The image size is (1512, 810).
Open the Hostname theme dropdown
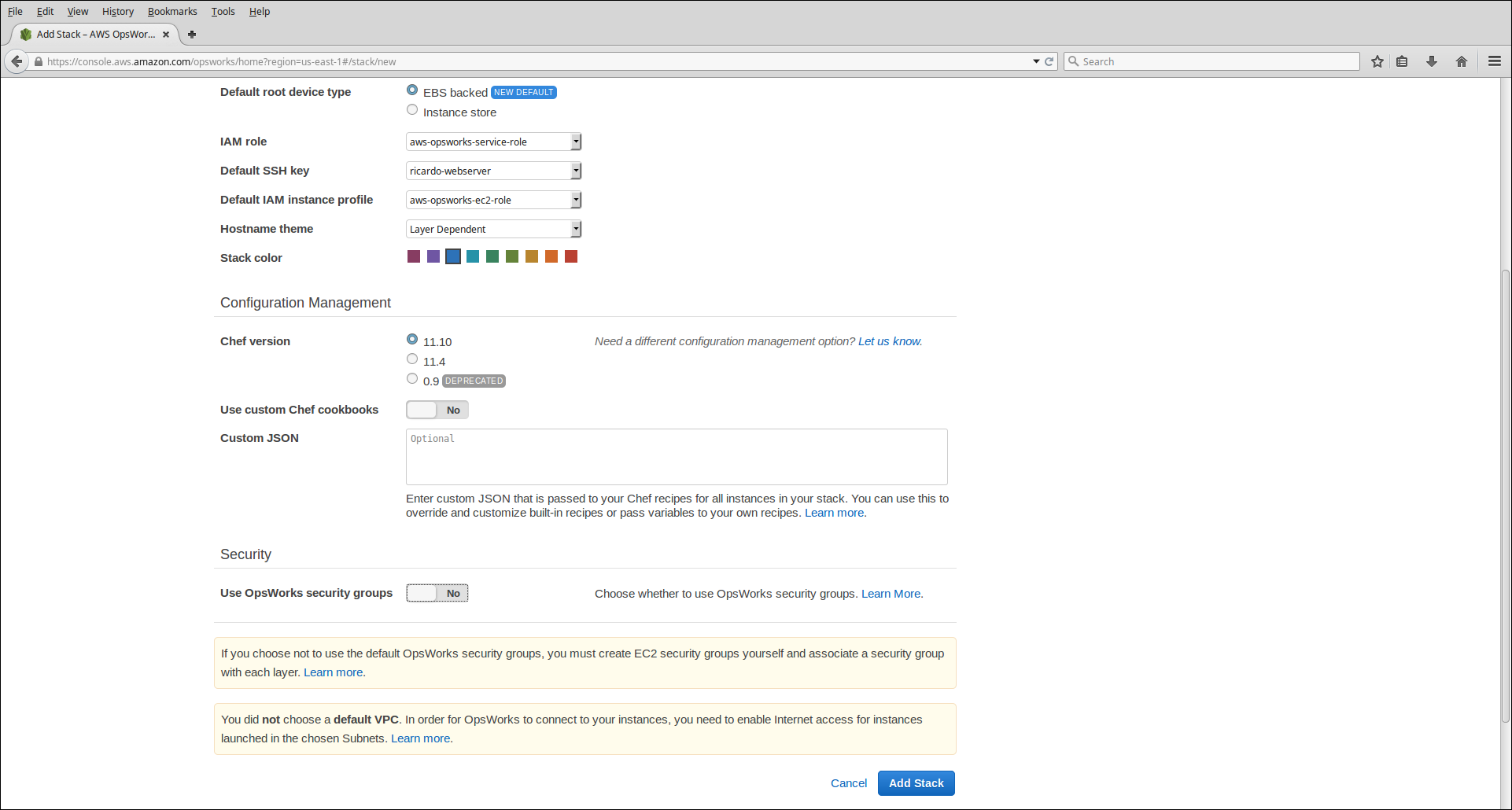[493, 229]
